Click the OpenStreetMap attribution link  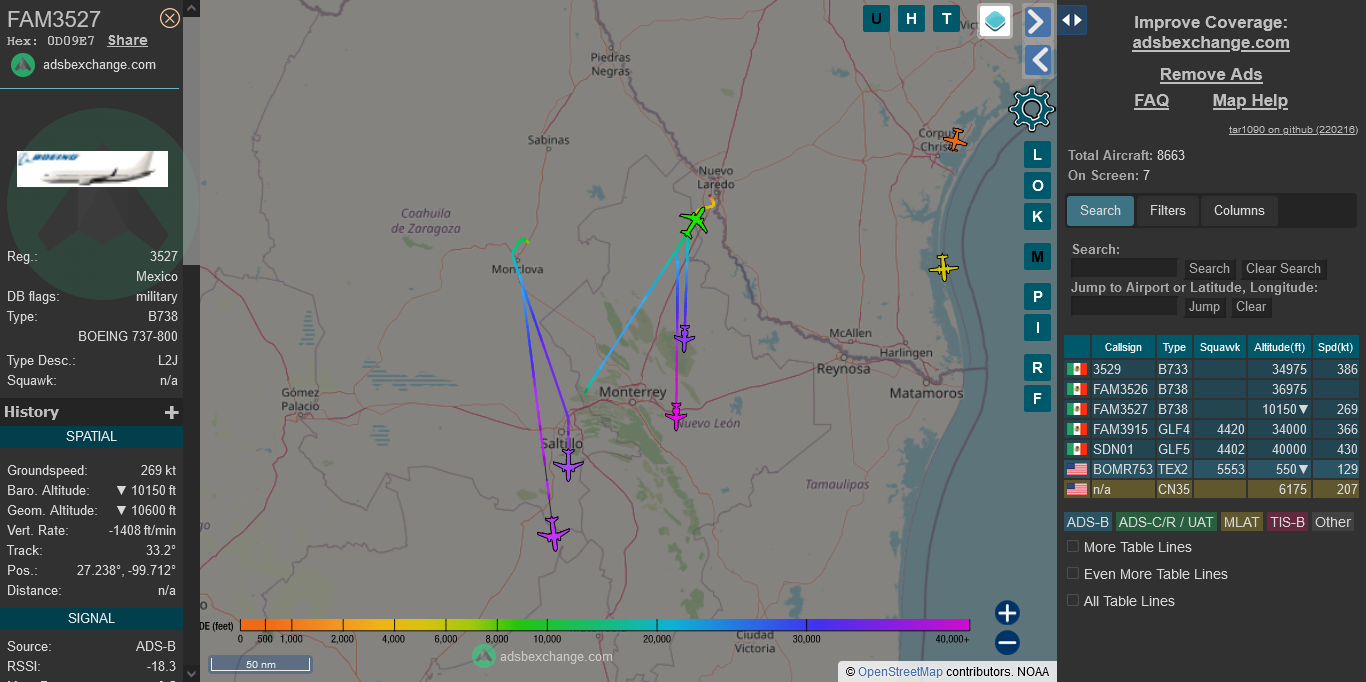(900, 672)
